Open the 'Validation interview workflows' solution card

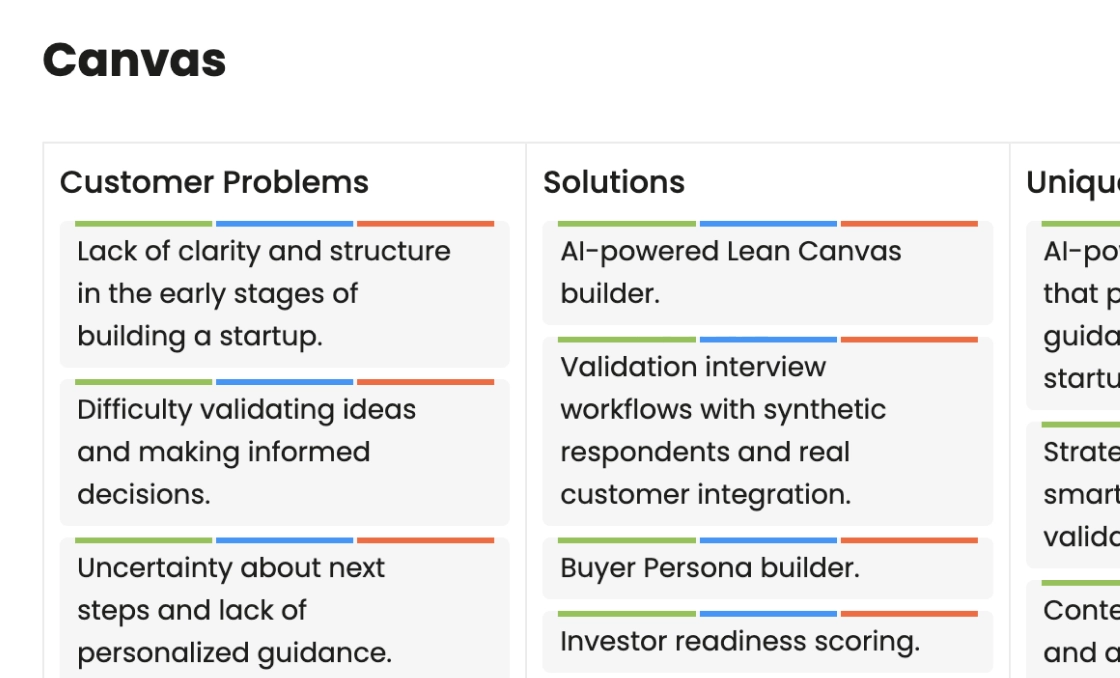[x=768, y=432]
